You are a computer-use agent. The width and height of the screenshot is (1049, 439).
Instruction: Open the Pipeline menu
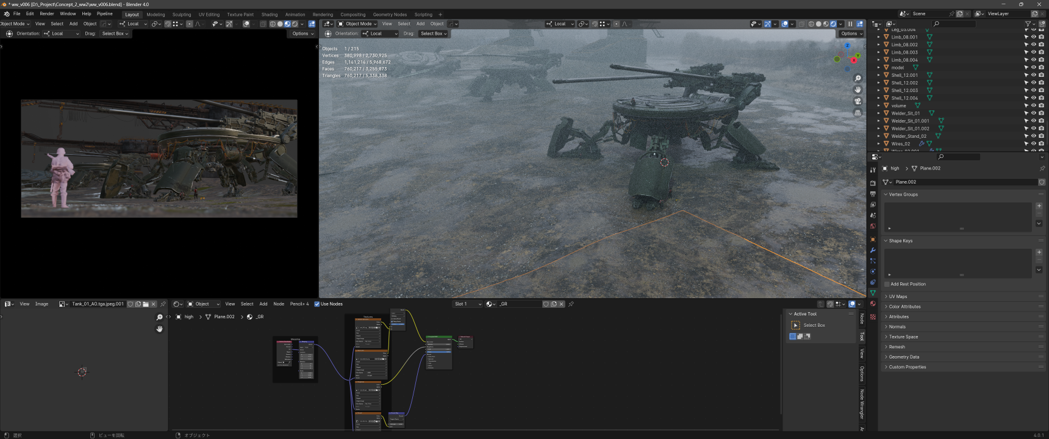(x=105, y=13)
